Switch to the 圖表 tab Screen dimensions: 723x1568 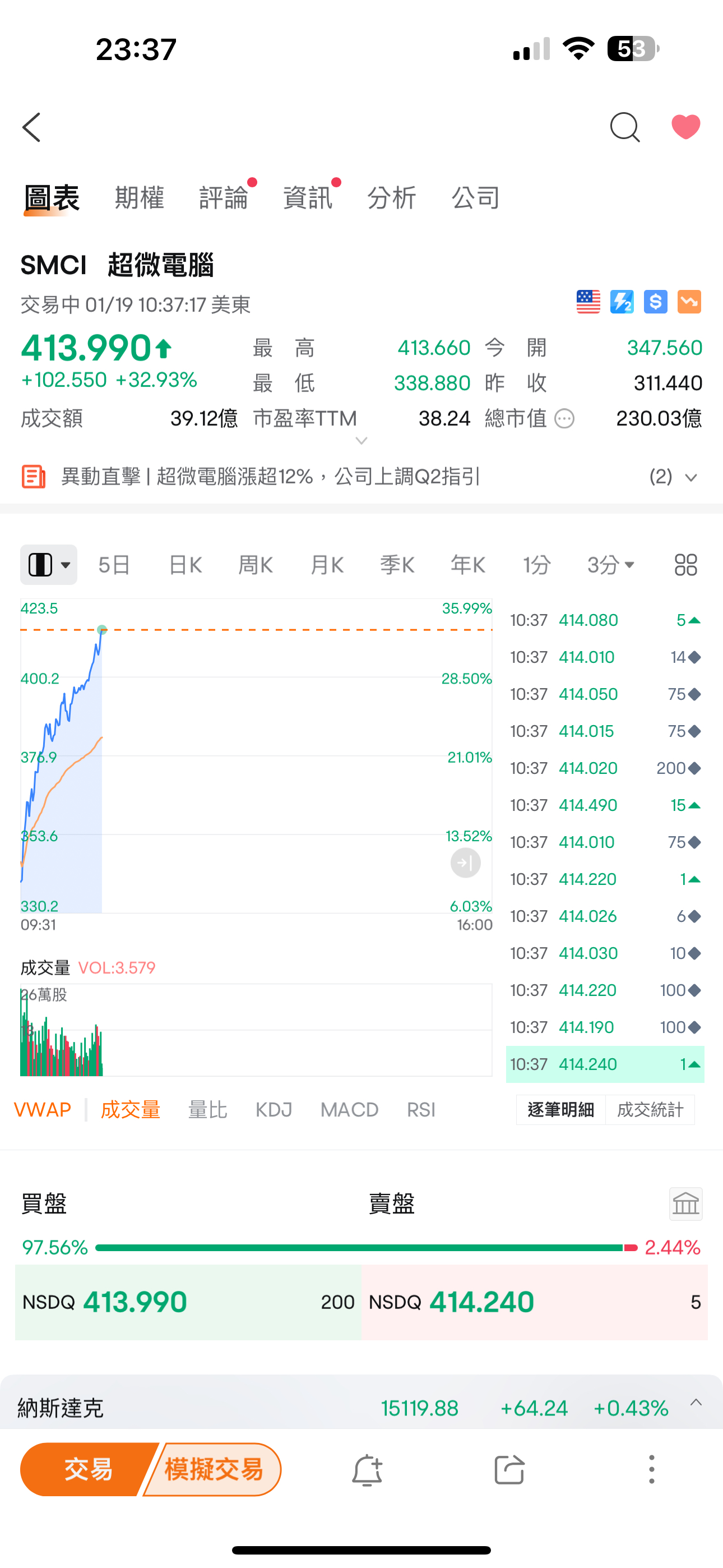52,199
